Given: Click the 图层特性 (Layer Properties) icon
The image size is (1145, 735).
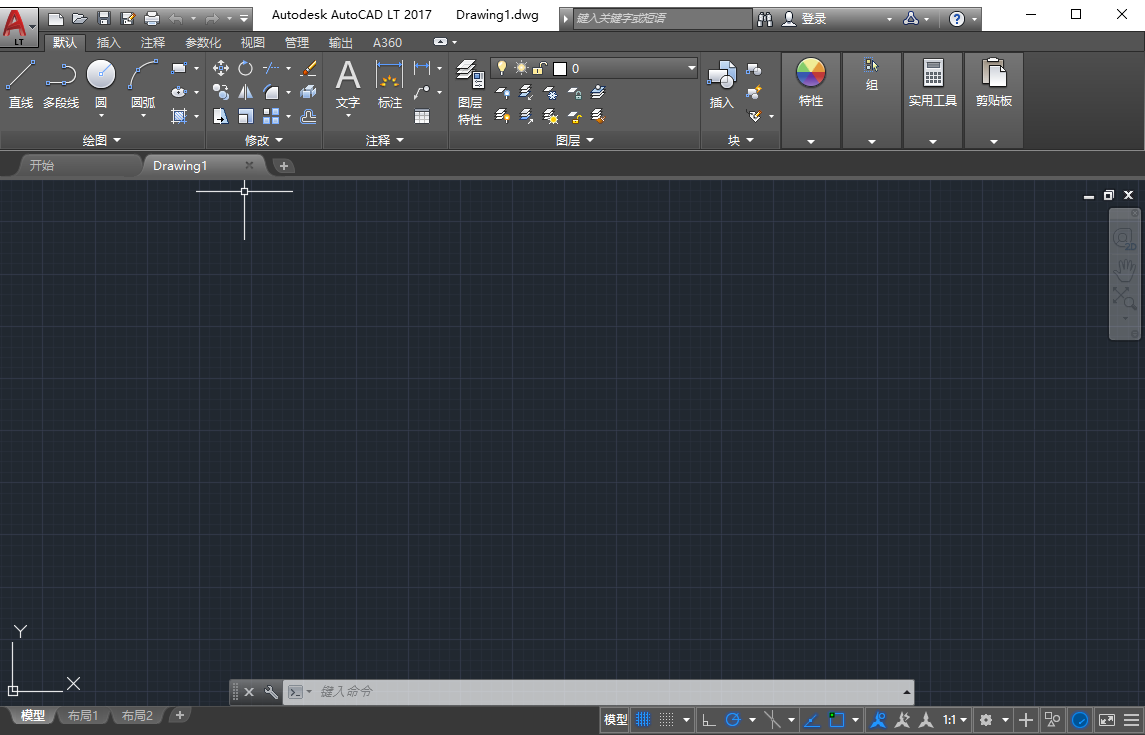Looking at the screenshot, I should 469,90.
